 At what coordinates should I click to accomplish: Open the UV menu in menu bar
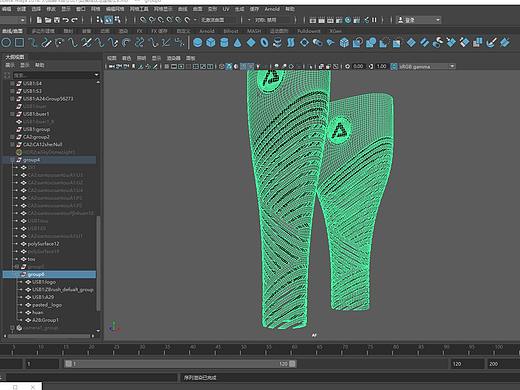226,9
